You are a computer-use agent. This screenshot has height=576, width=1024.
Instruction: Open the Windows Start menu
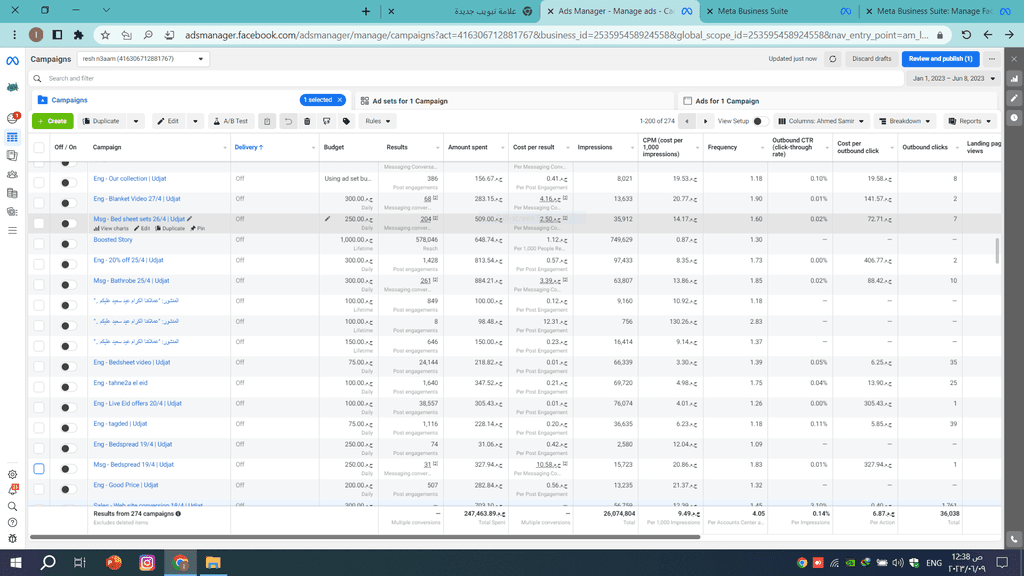pos(15,562)
